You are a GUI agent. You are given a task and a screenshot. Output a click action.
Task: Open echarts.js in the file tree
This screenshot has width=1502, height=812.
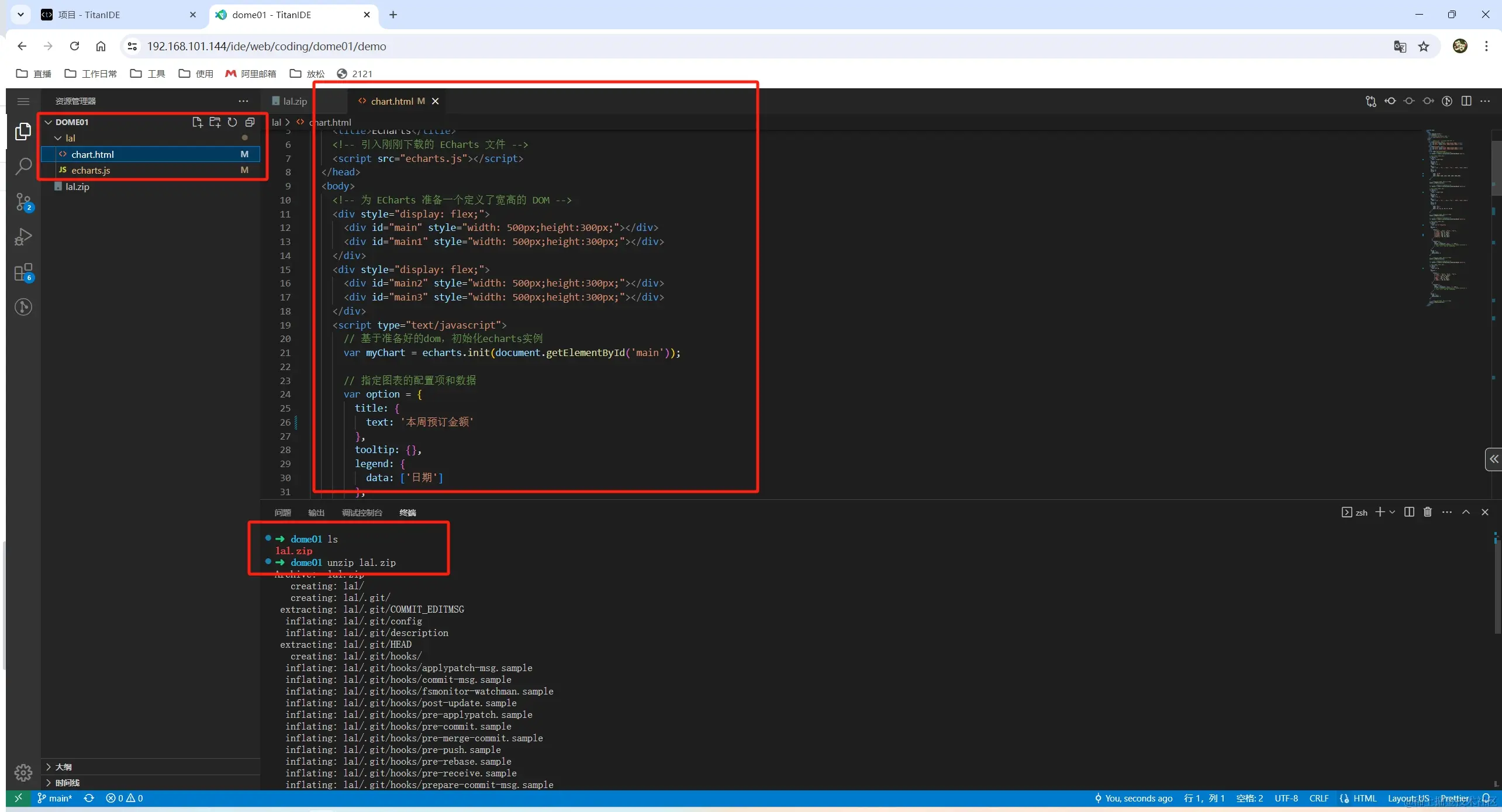(x=91, y=170)
